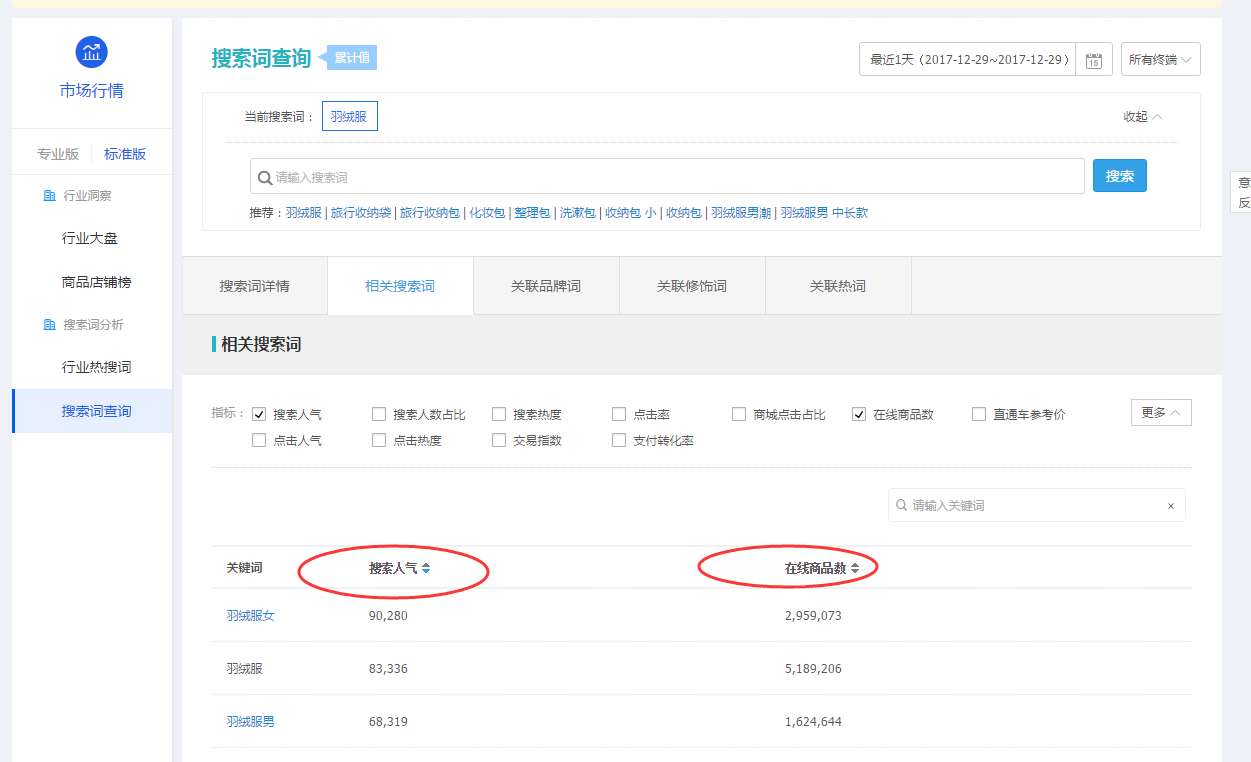The height and width of the screenshot is (762, 1251).
Task: Tick the 点击热度 checkbox
Action: click(x=379, y=440)
